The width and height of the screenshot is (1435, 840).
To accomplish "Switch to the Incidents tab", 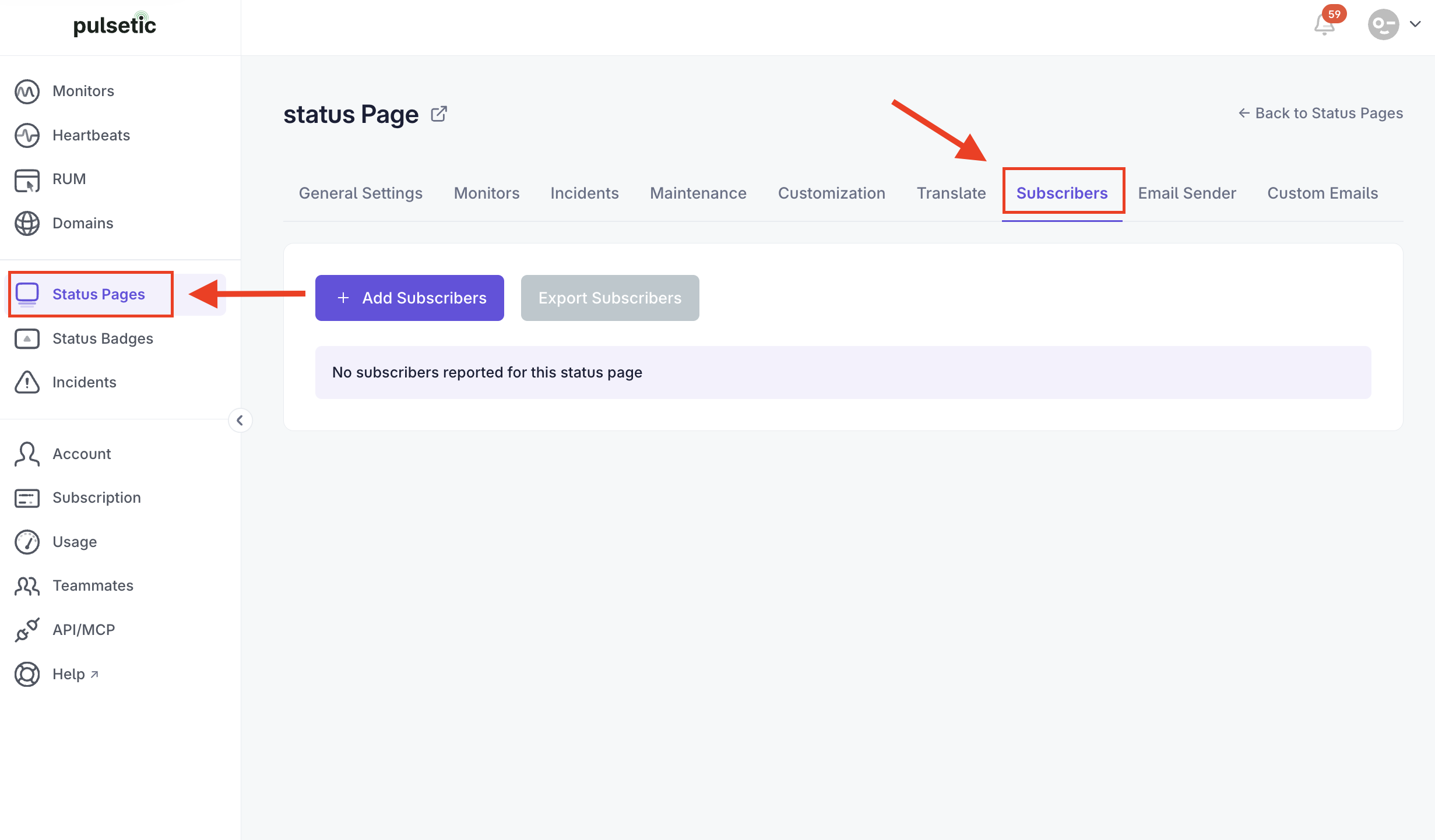I will (585, 193).
